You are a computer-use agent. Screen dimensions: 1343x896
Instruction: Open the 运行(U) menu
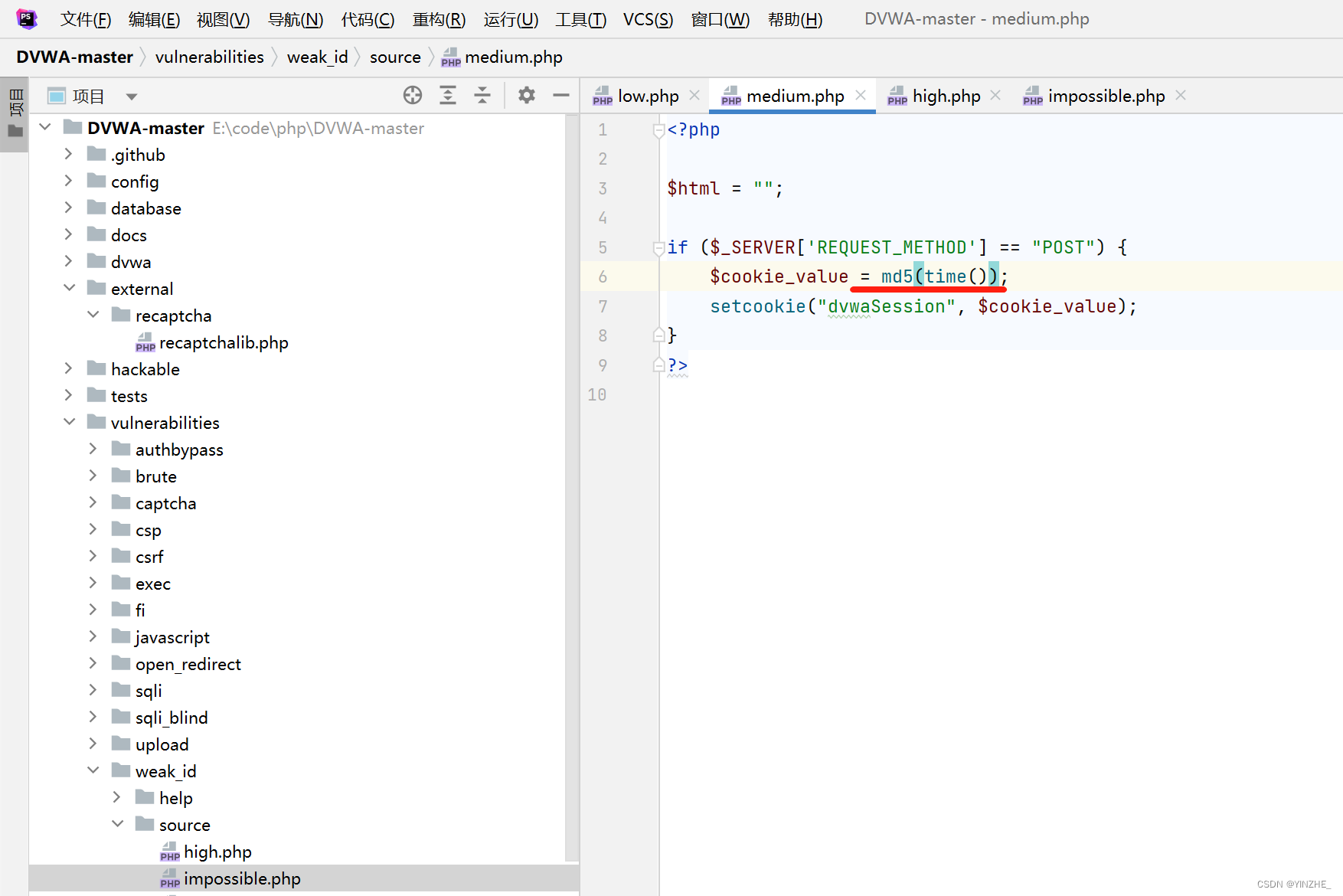coord(511,19)
